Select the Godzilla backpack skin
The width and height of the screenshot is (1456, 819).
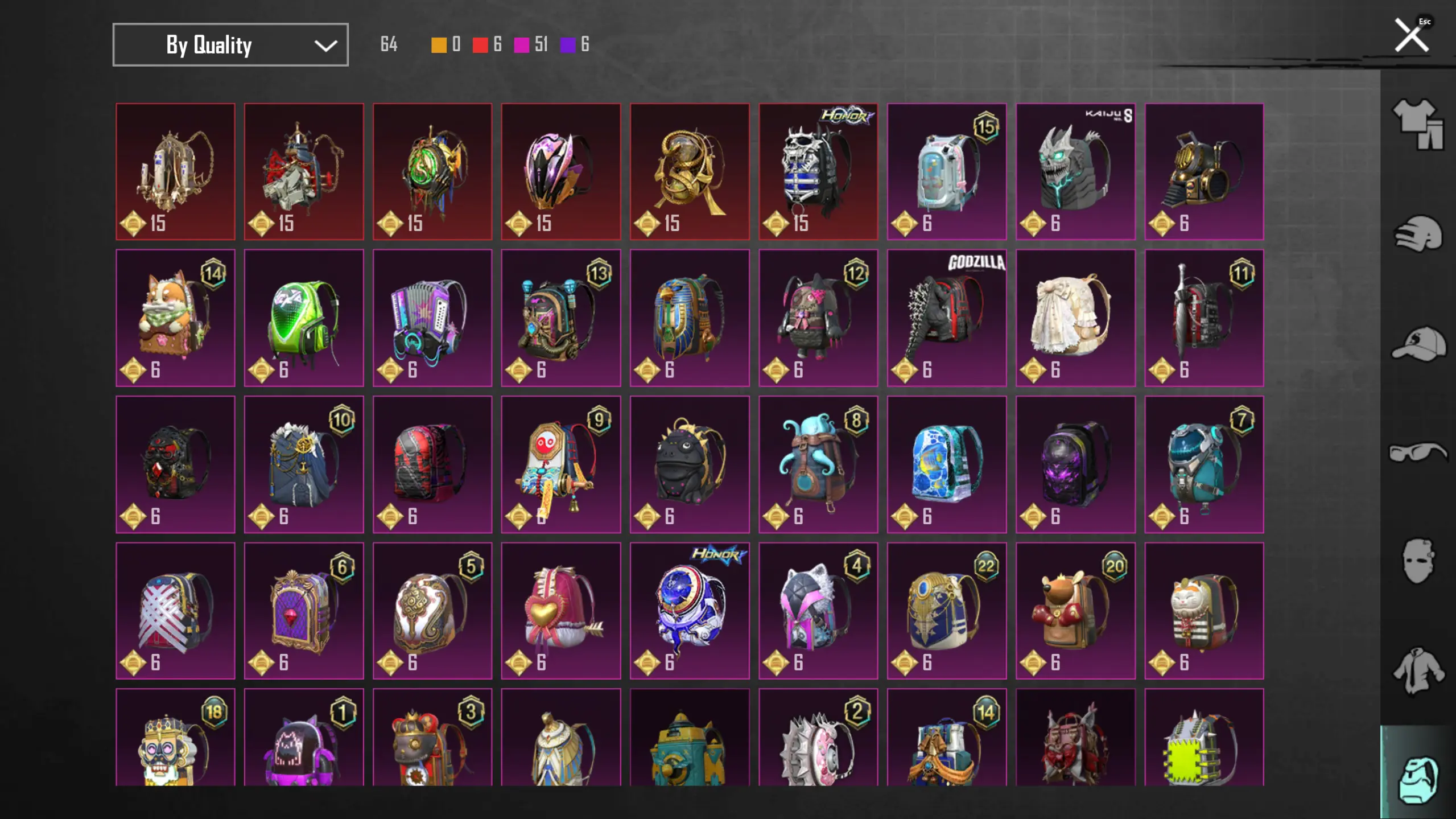pyautogui.click(x=947, y=318)
